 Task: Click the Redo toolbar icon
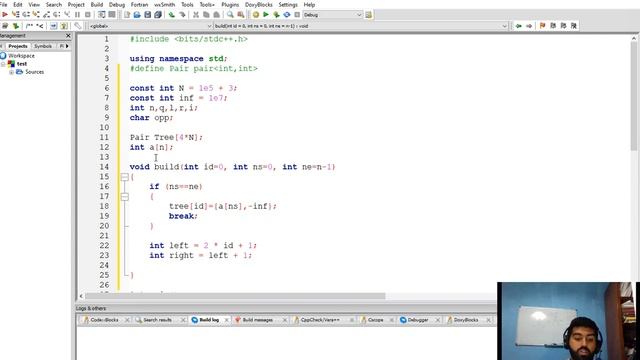pyautogui.click(x=182, y=15)
